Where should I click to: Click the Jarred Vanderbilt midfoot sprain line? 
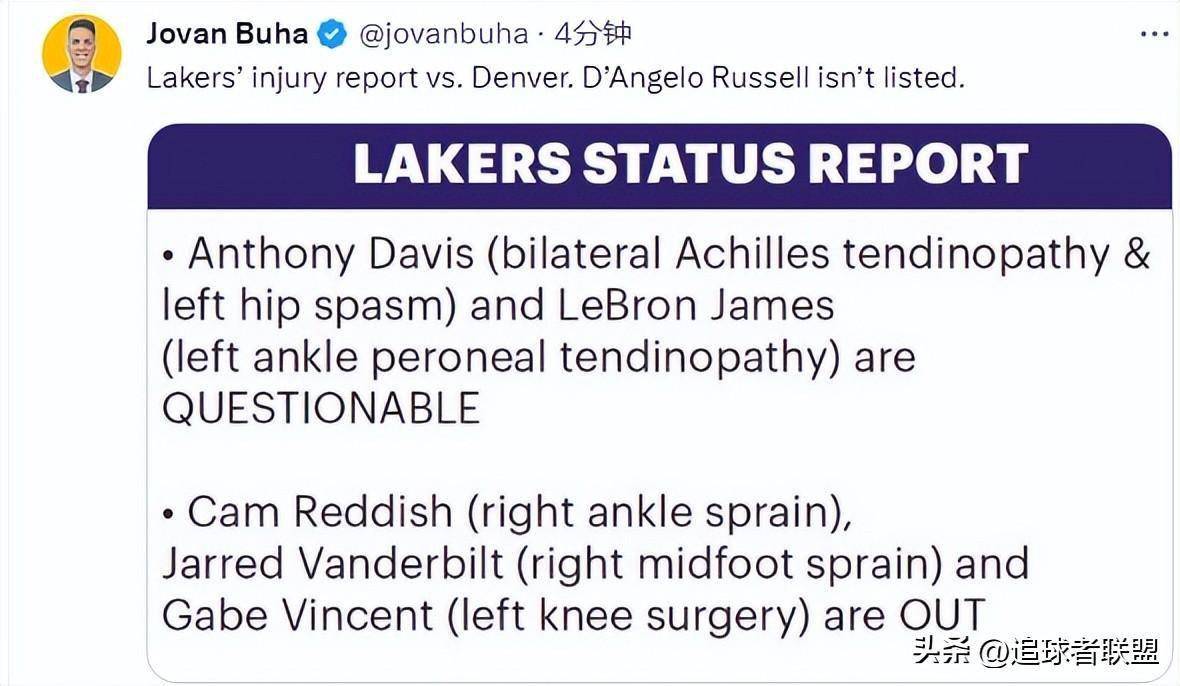(x=595, y=564)
